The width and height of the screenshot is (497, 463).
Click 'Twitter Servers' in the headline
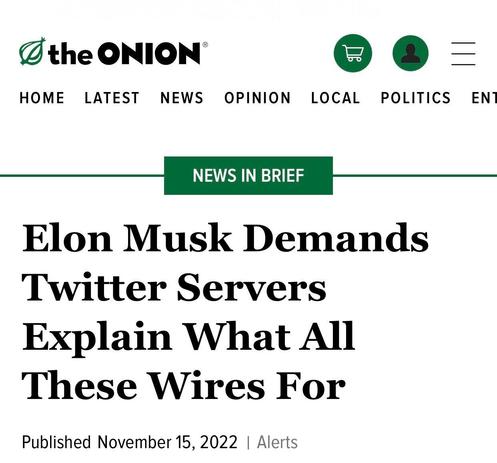pyautogui.click(x=174, y=287)
